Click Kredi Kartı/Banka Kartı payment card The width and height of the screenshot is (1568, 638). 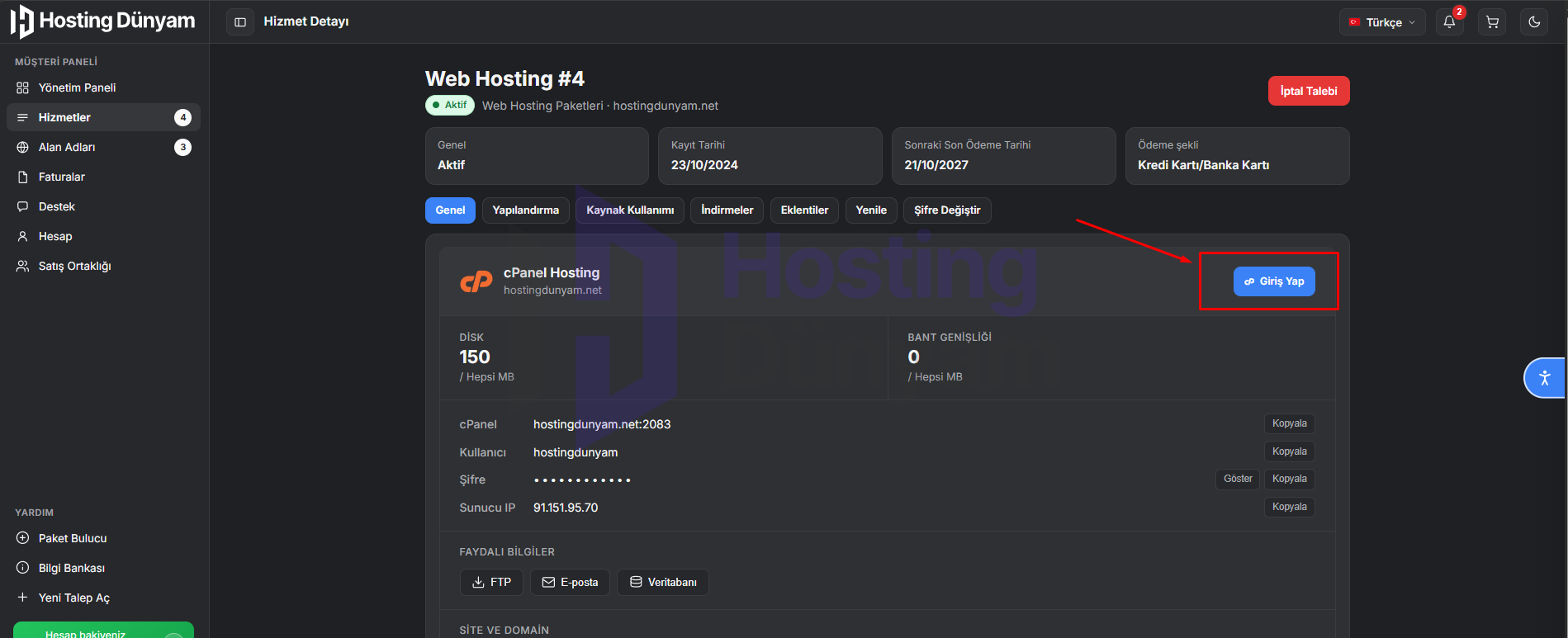click(x=1237, y=156)
